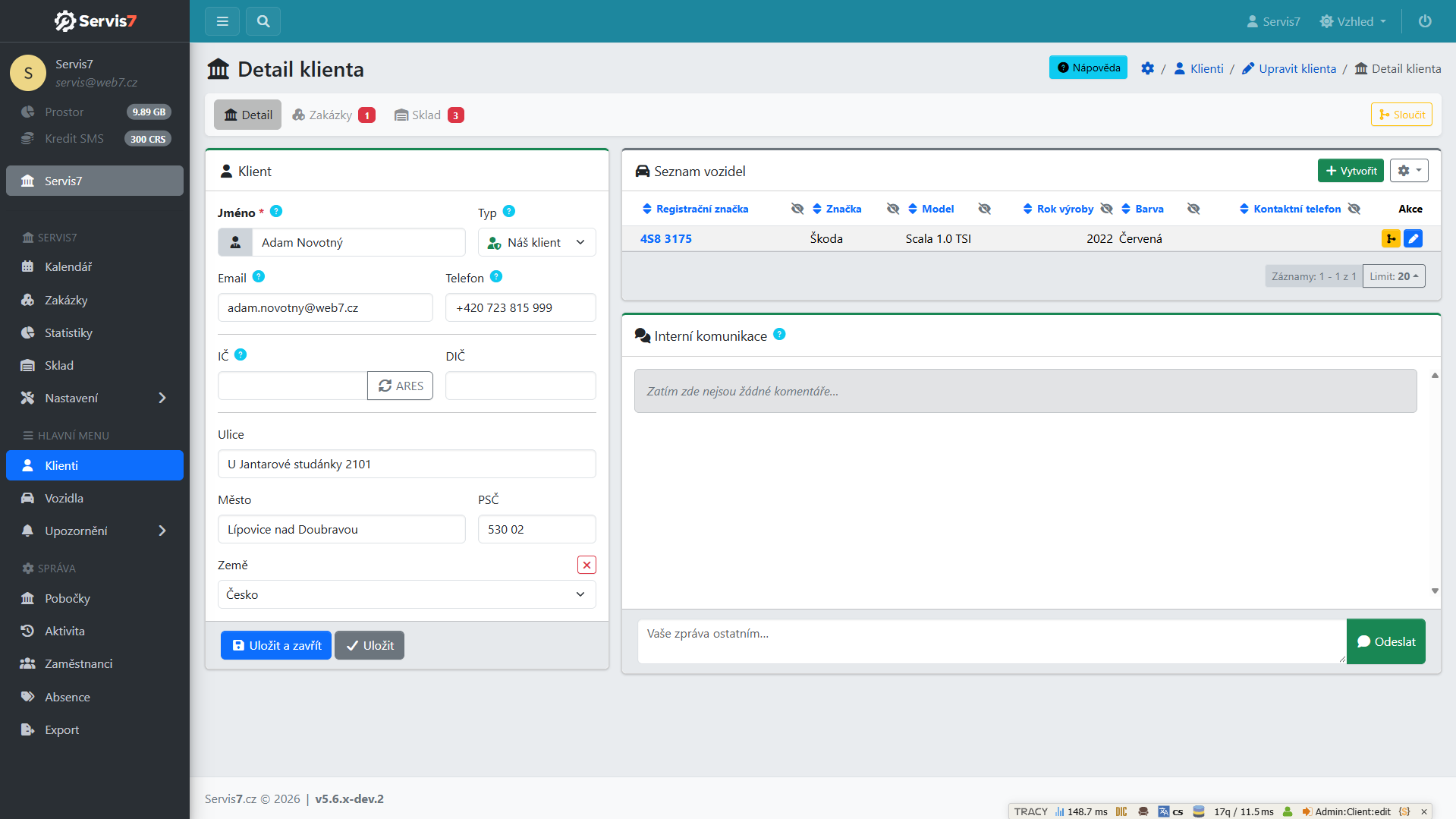Click Vytvořit to add a vehicle
This screenshot has width=1456, height=819.
click(1351, 171)
